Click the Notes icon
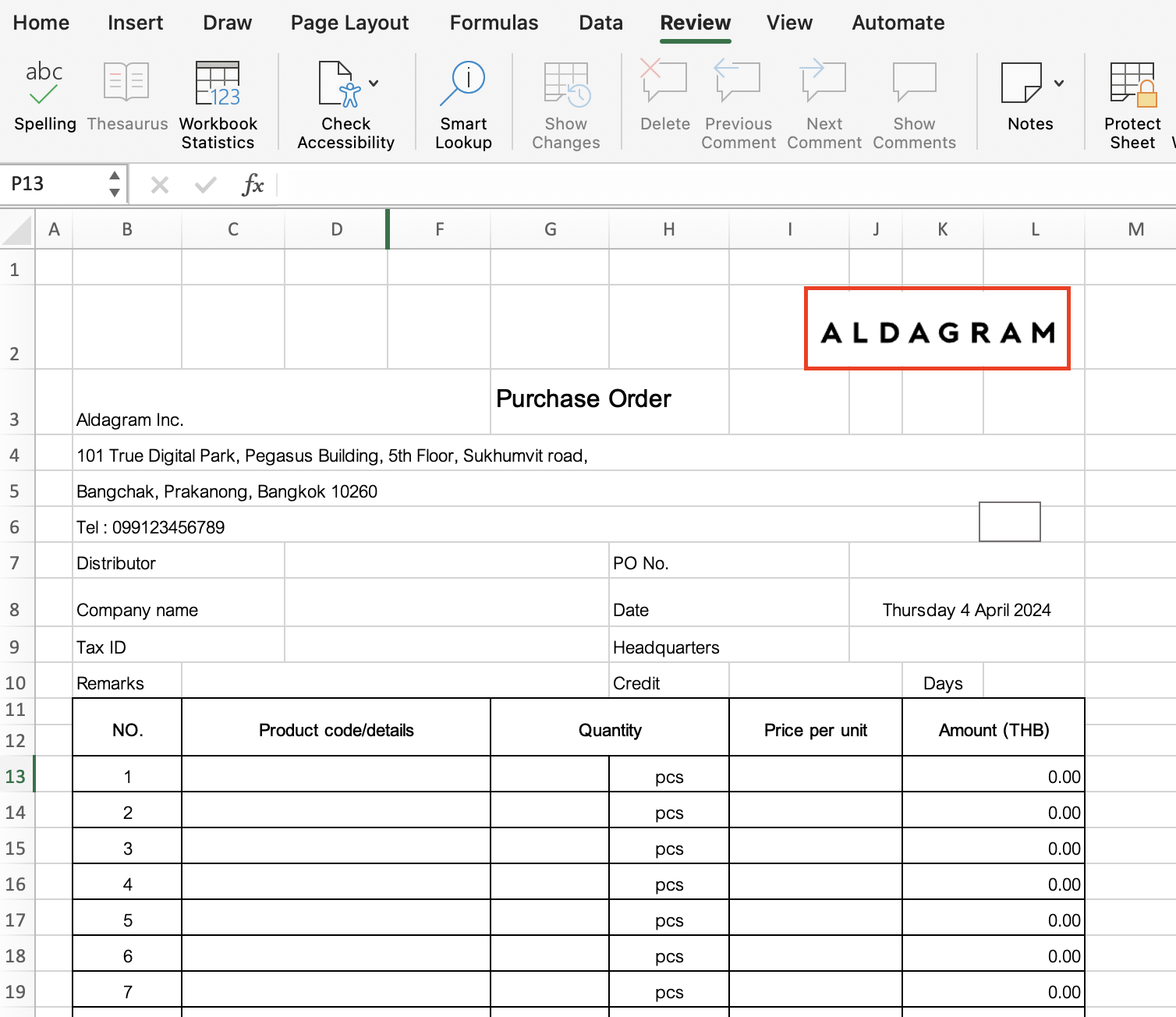 (1022, 86)
